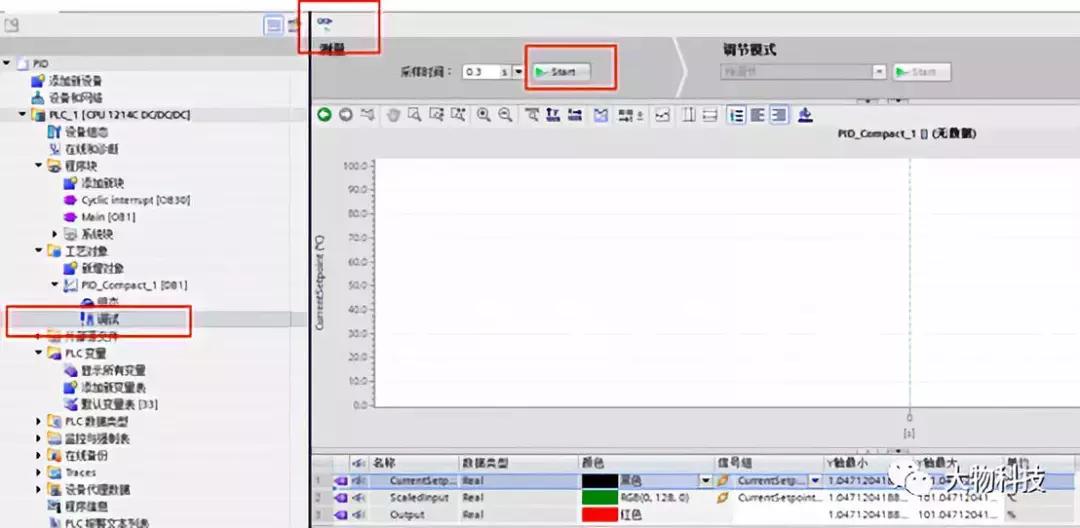Open 设备组态 (device configuration)

click(78, 131)
